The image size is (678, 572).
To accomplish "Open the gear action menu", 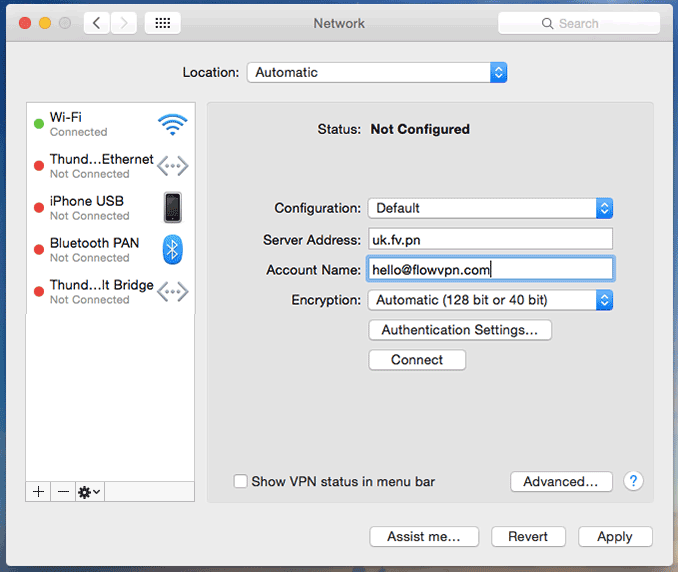I will pyautogui.click(x=90, y=492).
